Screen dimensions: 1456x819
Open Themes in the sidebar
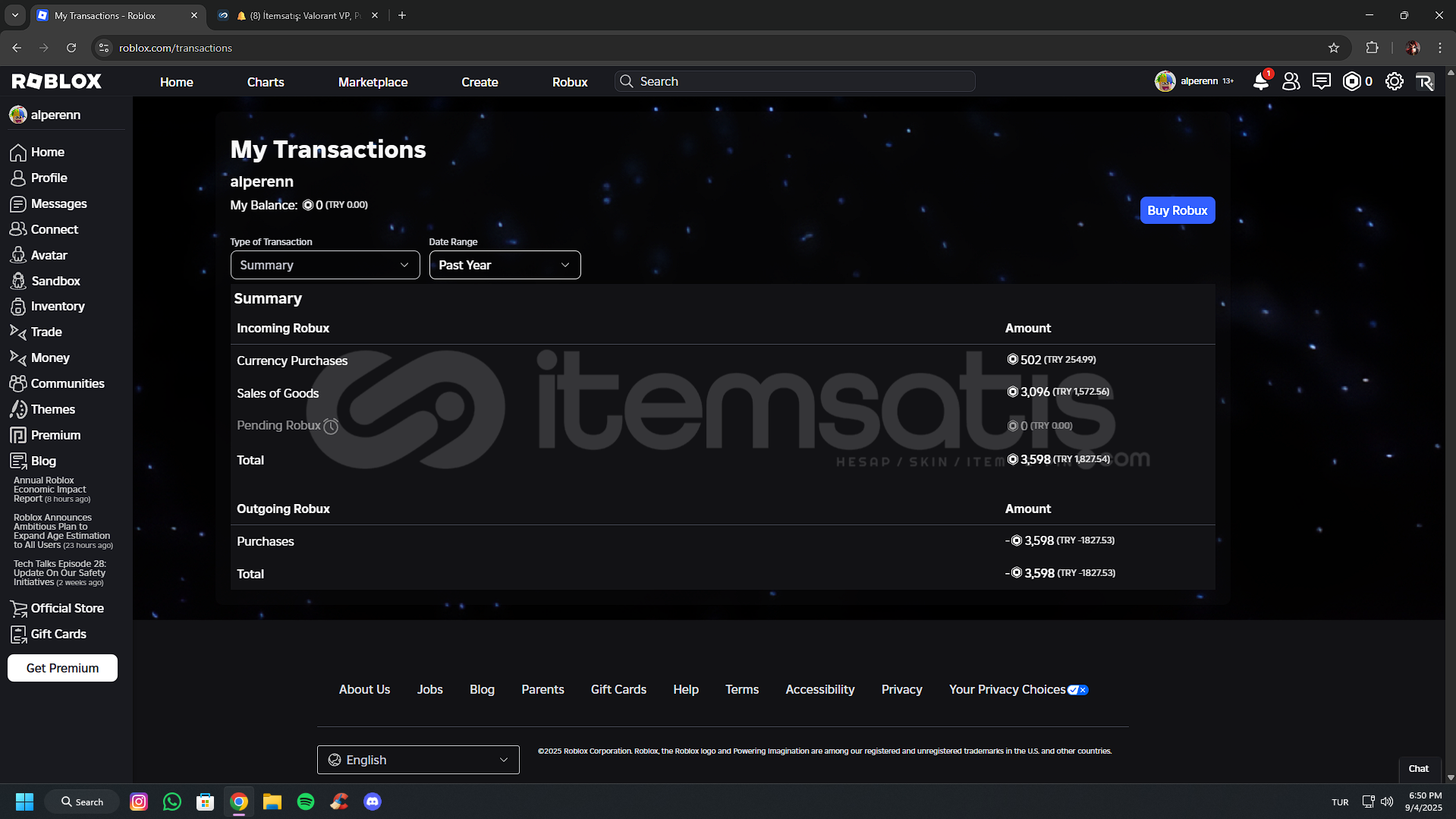(x=52, y=409)
